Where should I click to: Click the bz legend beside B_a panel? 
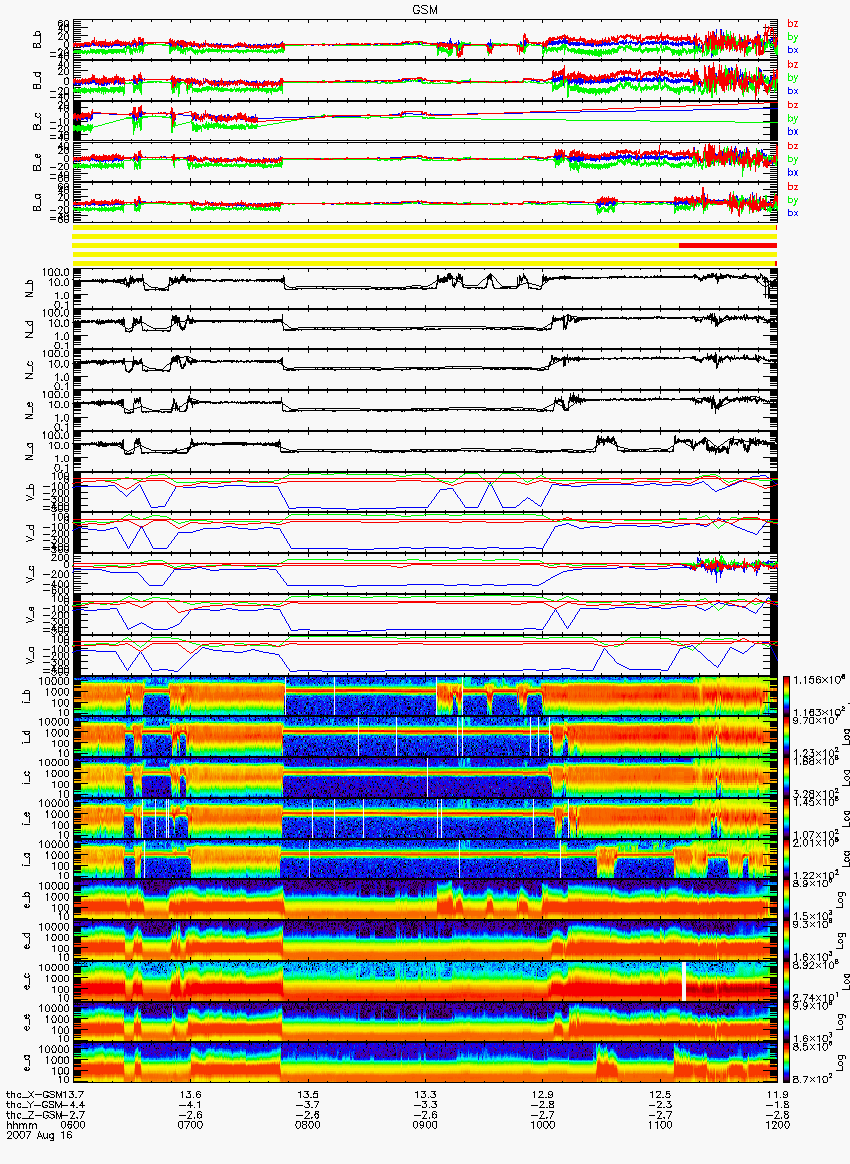[793, 187]
